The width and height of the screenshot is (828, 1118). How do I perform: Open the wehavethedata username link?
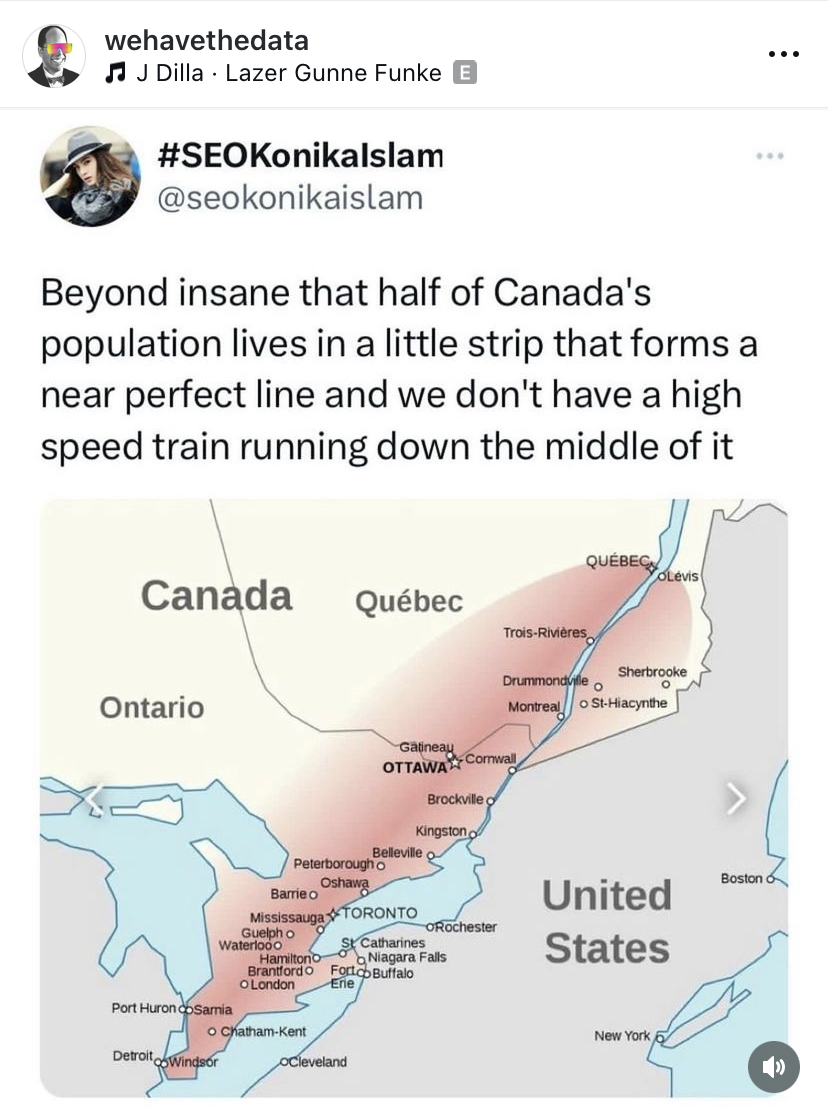[x=206, y=40]
